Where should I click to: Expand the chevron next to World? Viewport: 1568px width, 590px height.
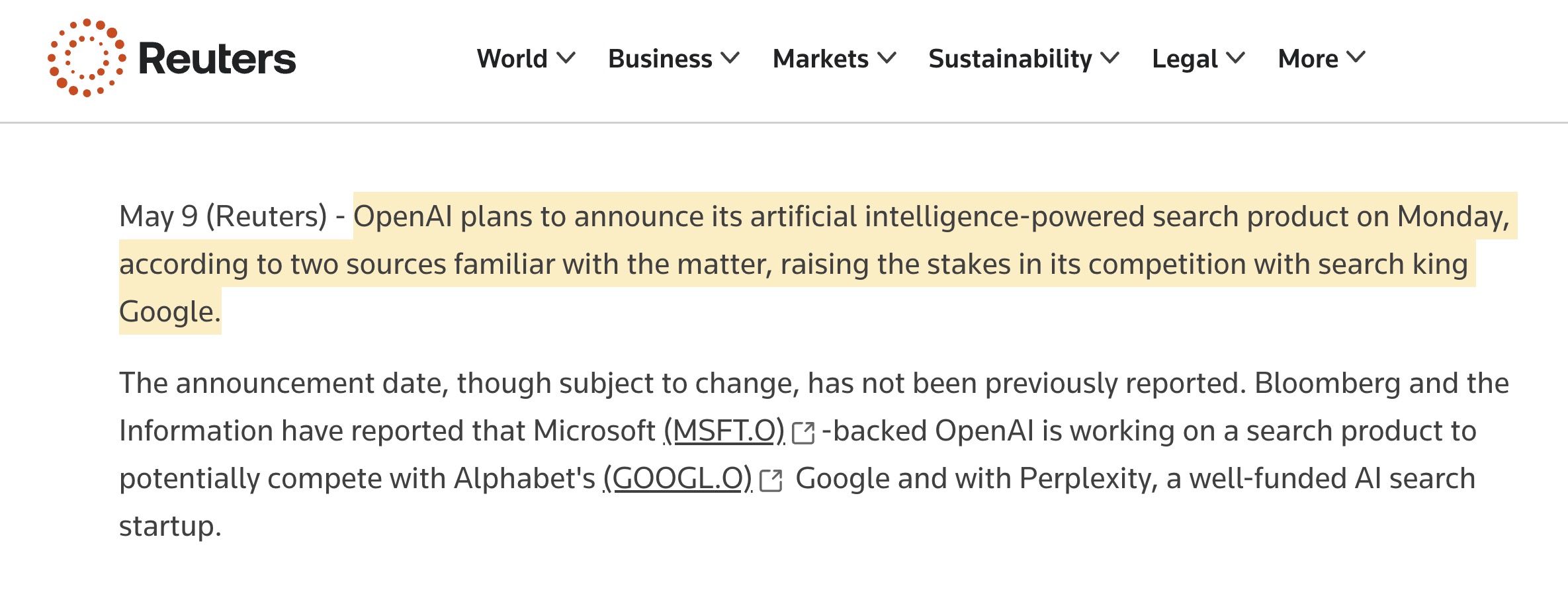[x=566, y=58]
